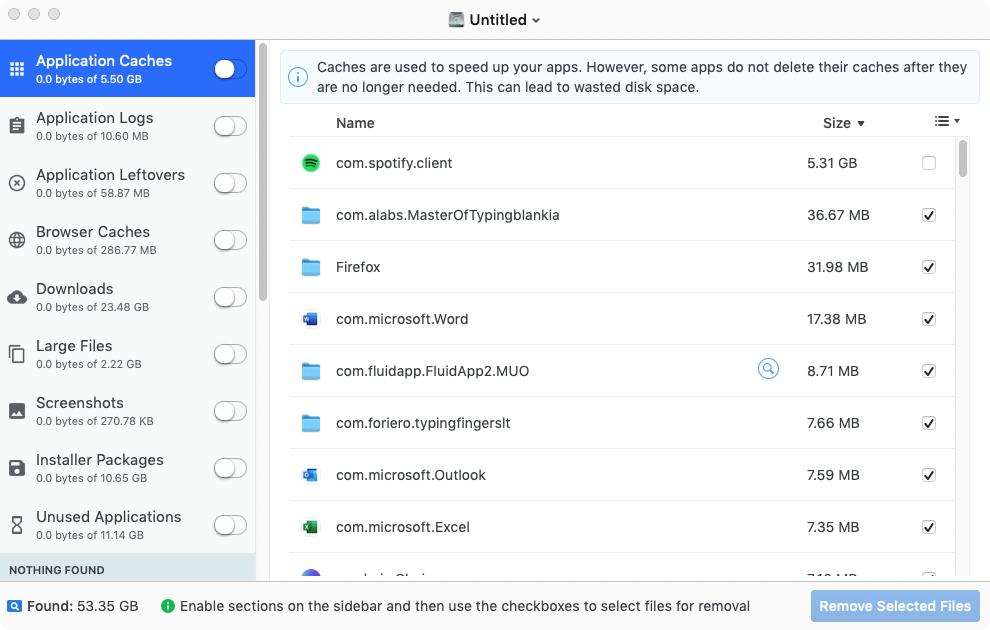This screenshot has height=630, width=990.
Task: Enable the Application Caches toggle switch
Action: pyautogui.click(x=228, y=68)
